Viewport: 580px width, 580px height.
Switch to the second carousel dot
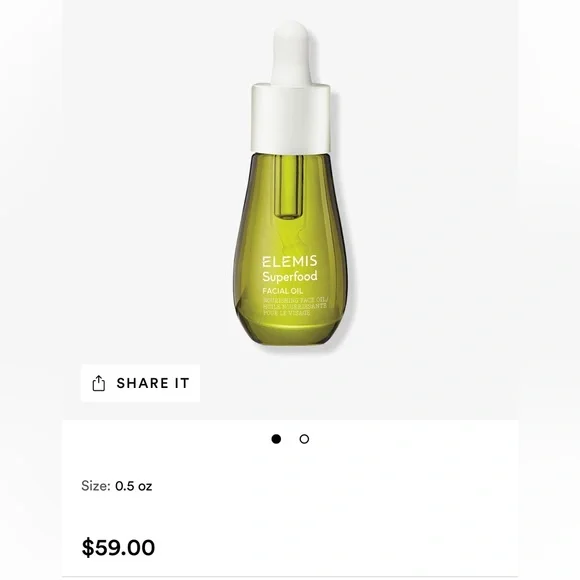click(304, 439)
